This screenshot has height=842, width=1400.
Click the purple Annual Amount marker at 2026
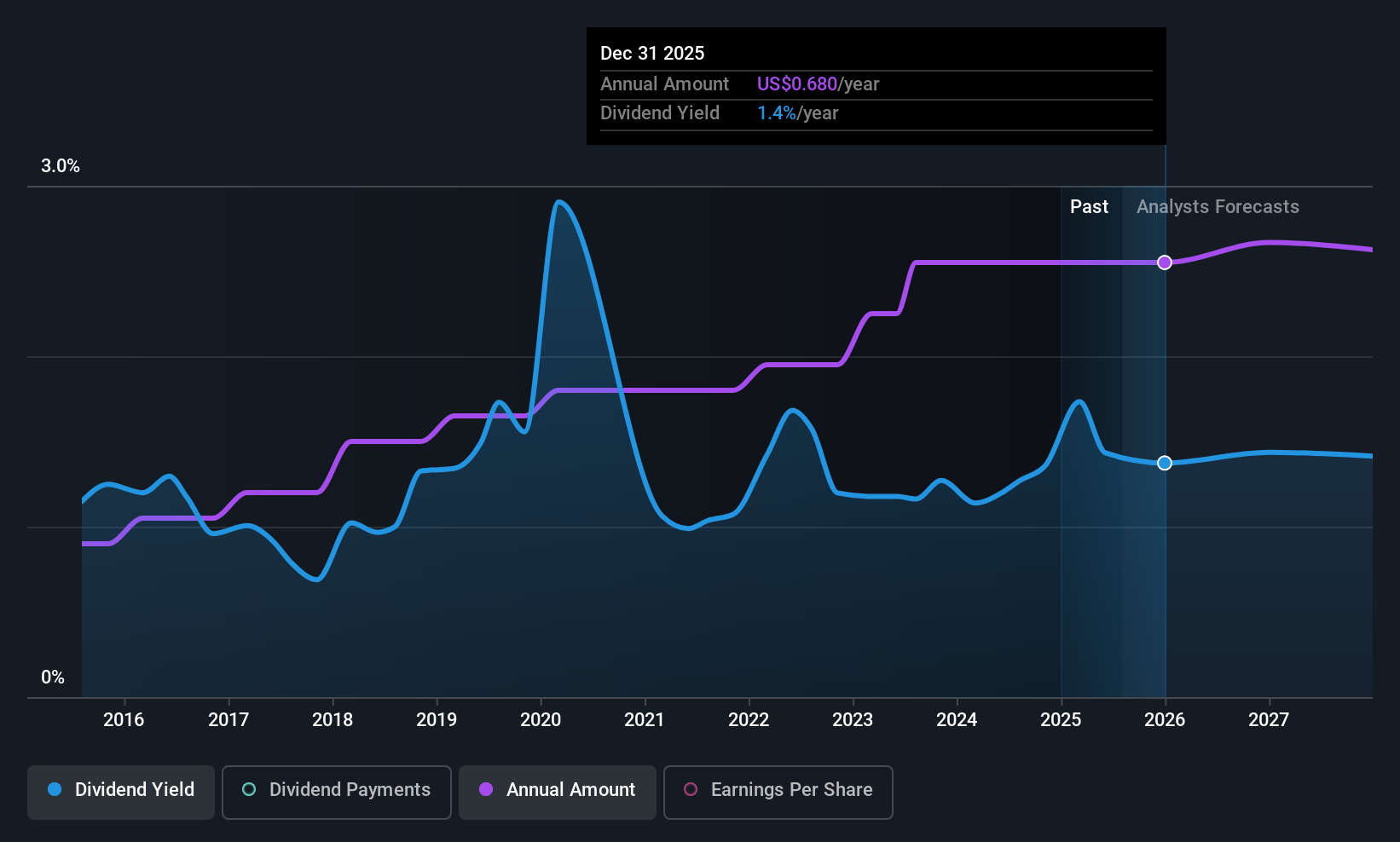tap(1165, 262)
